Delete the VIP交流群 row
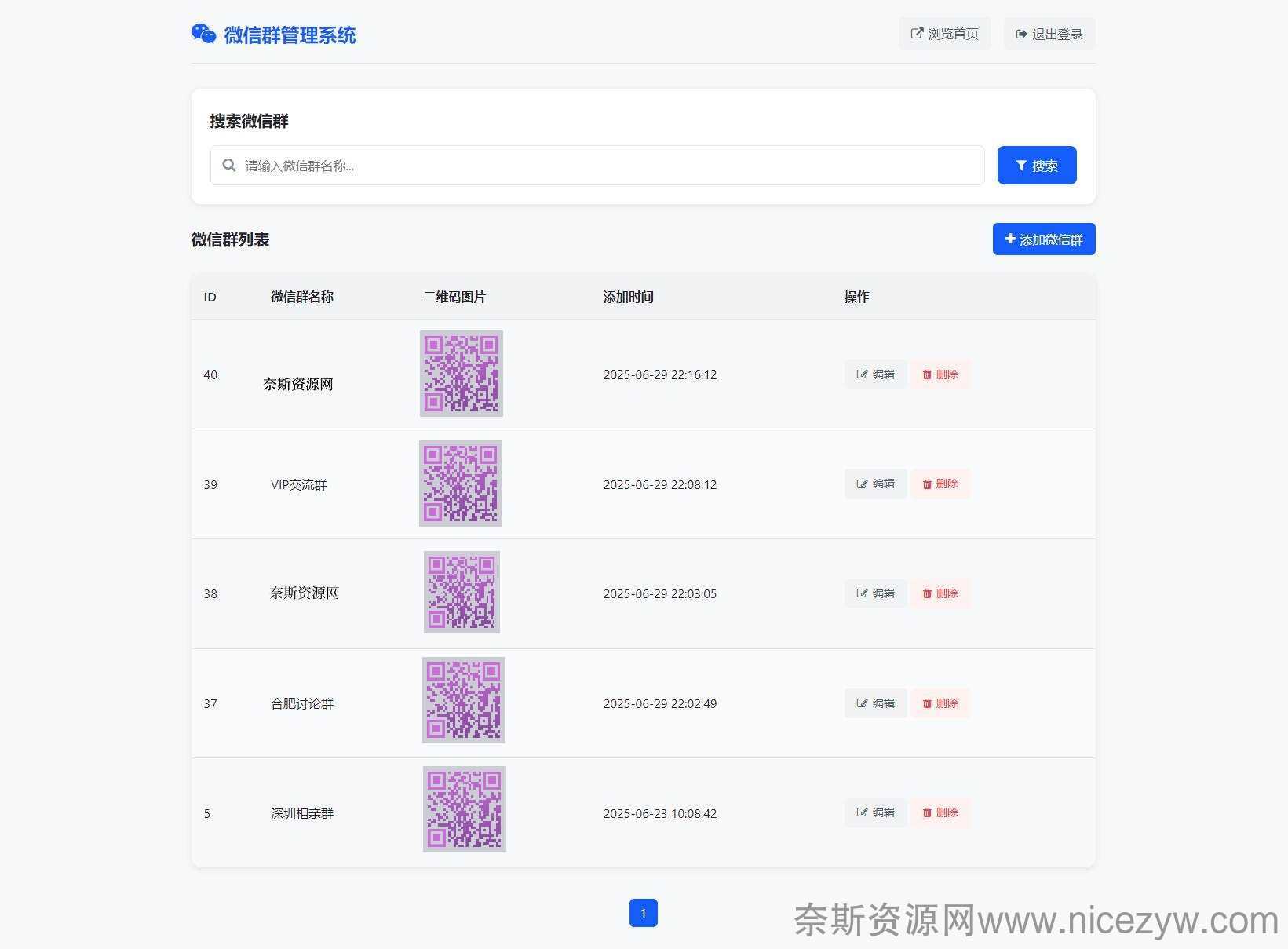This screenshot has height=949, width=1288. [x=940, y=484]
